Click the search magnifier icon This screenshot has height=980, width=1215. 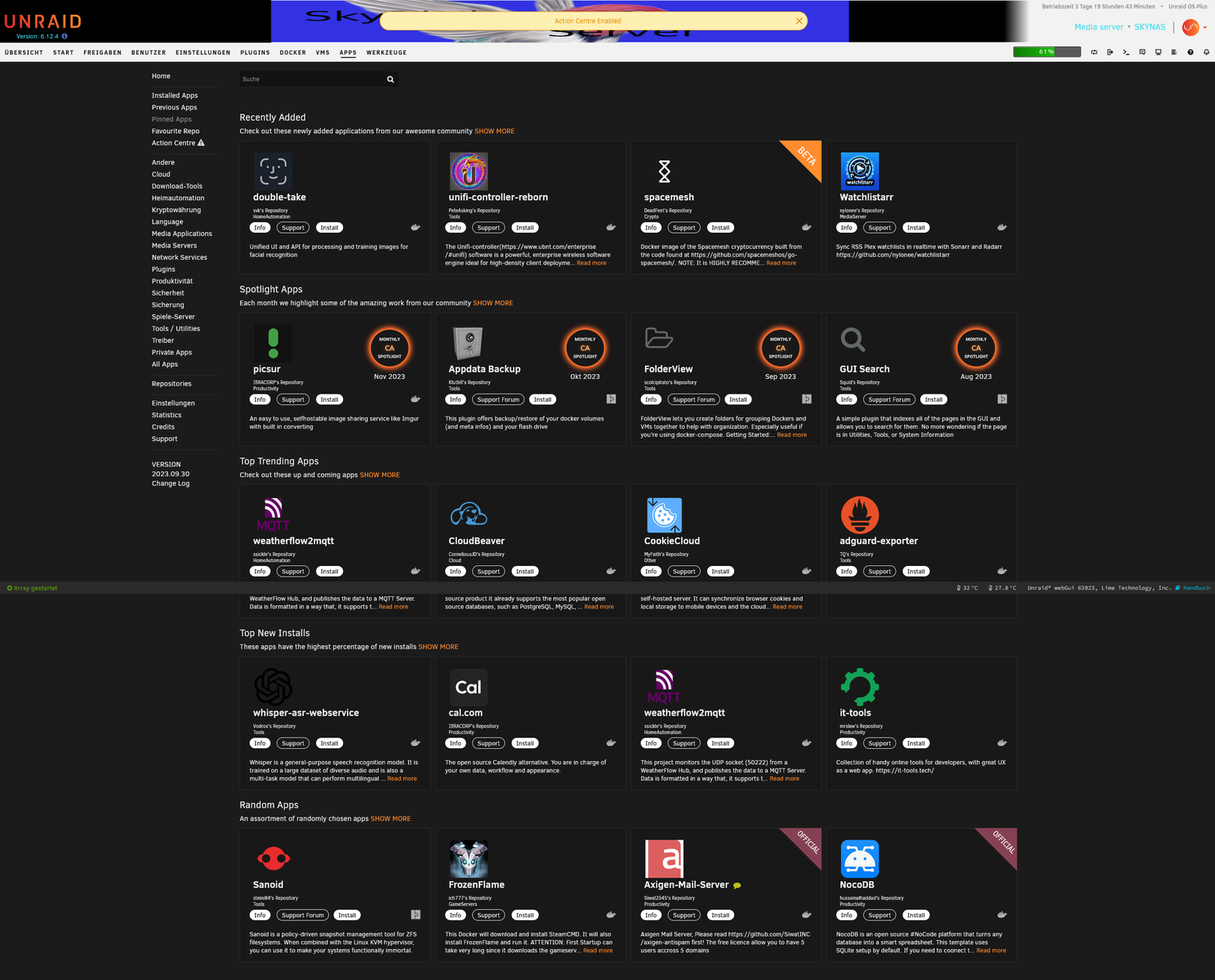(x=390, y=79)
